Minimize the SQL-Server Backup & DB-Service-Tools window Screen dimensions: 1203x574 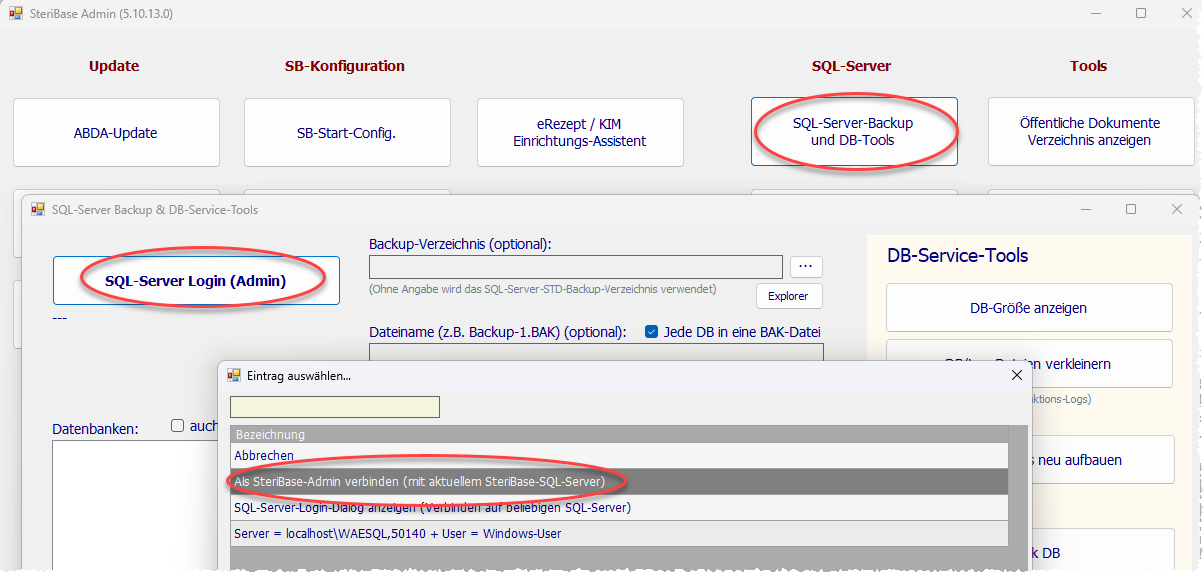pyautogui.click(x=1086, y=209)
